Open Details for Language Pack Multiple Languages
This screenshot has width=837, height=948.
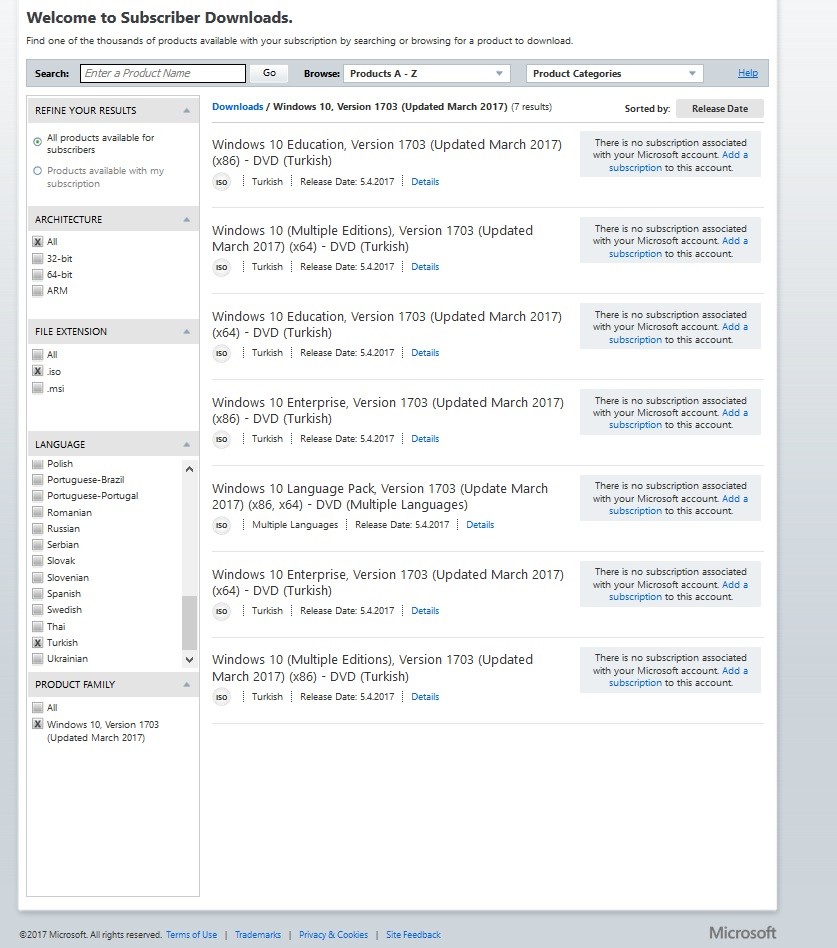480,525
